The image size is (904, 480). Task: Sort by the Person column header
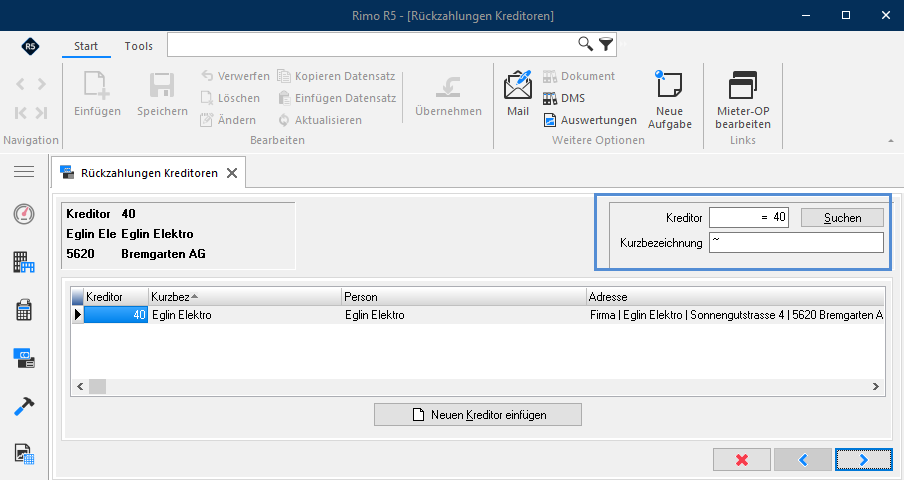pyautogui.click(x=464, y=297)
